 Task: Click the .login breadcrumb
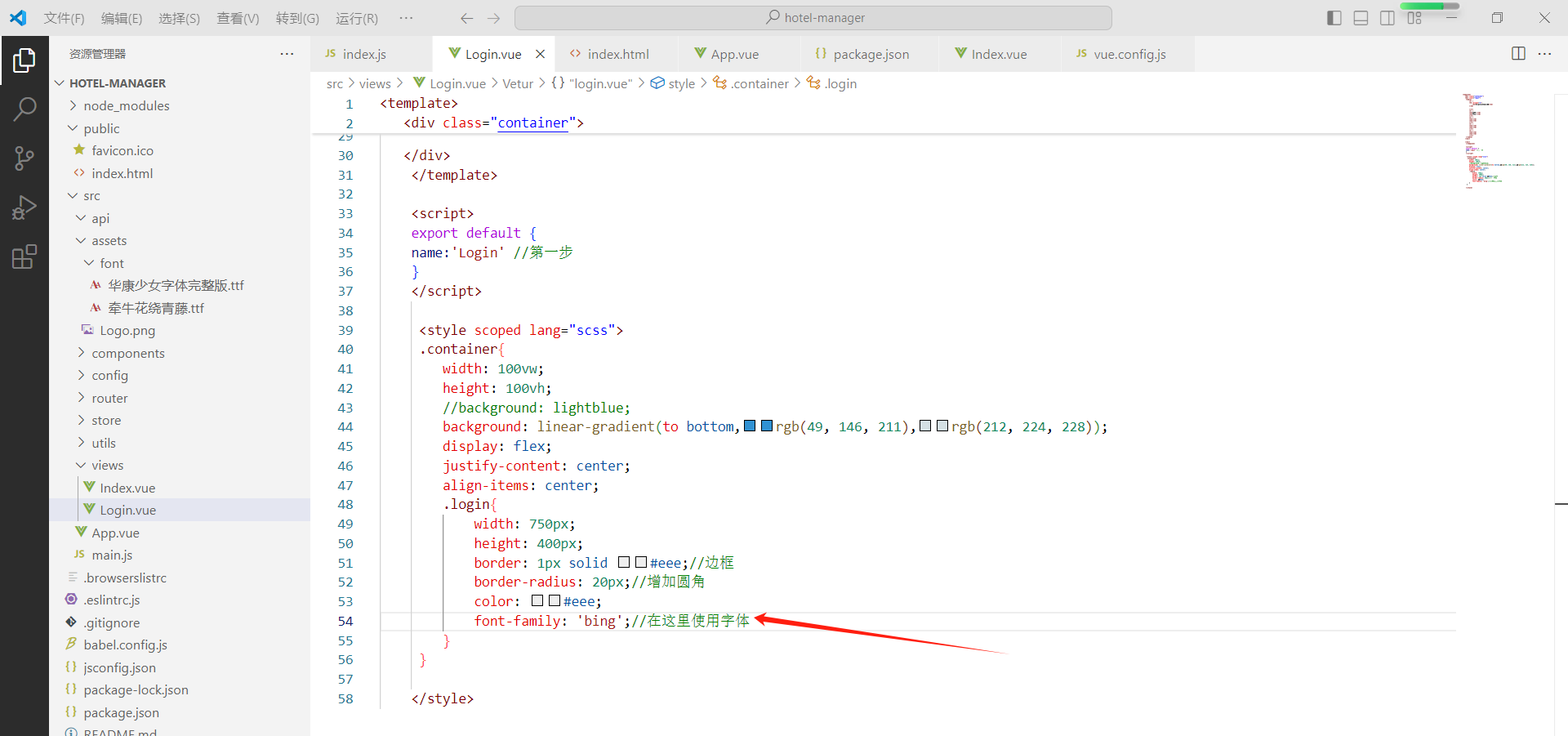[831, 83]
